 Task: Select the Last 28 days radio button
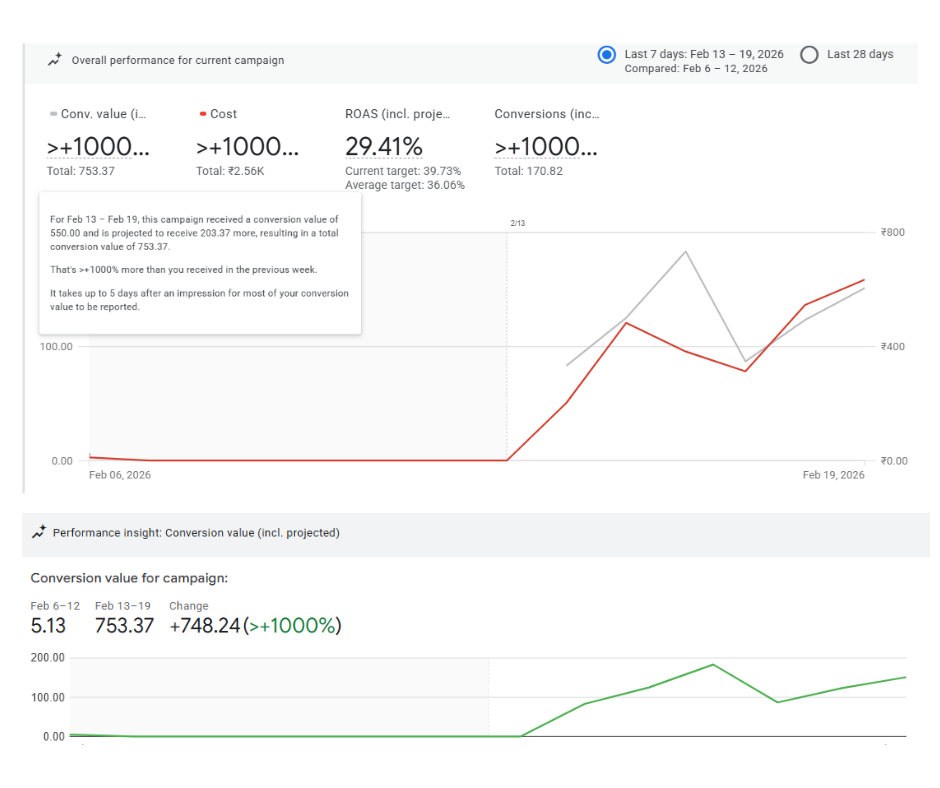click(809, 55)
